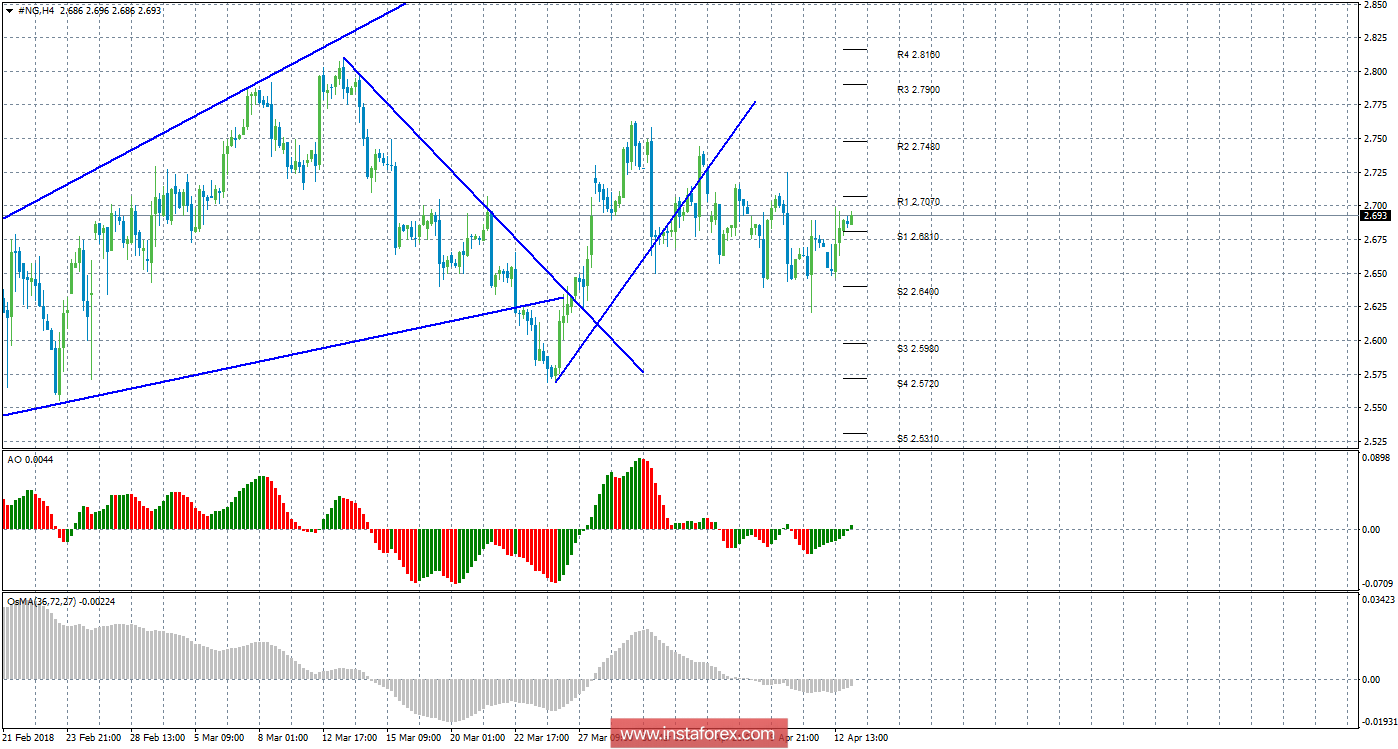Click 2.600 on the price axis
The width and height of the screenshot is (1398, 749).
click(x=1375, y=341)
